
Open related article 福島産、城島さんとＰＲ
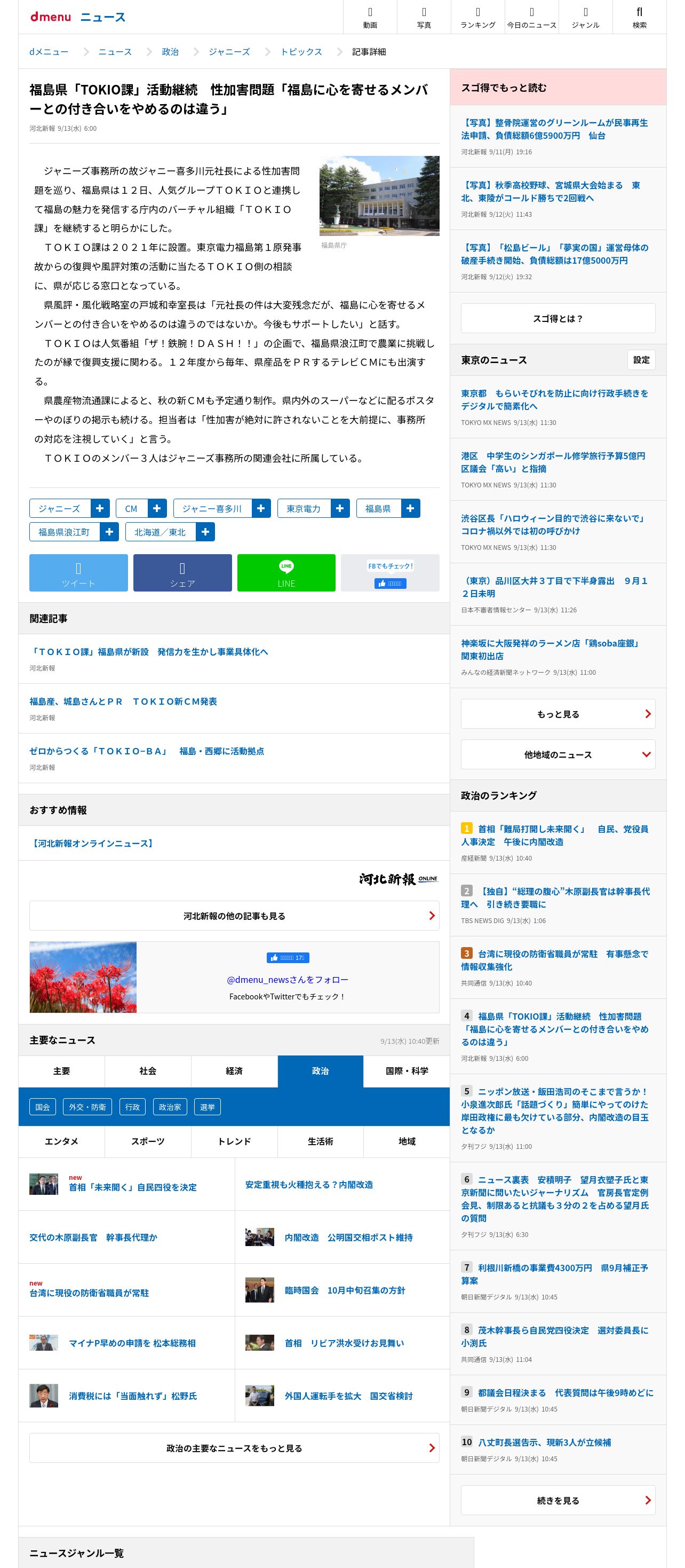point(123,701)
